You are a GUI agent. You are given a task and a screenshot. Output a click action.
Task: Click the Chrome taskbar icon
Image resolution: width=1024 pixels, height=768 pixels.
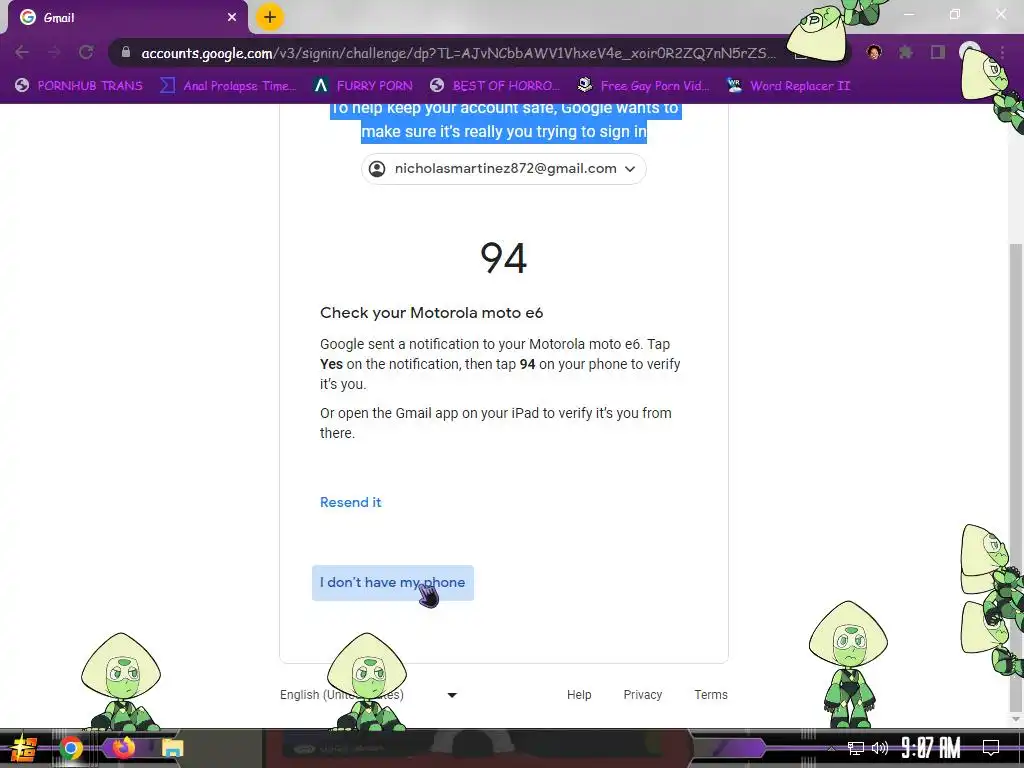click(x=71, y=748)
